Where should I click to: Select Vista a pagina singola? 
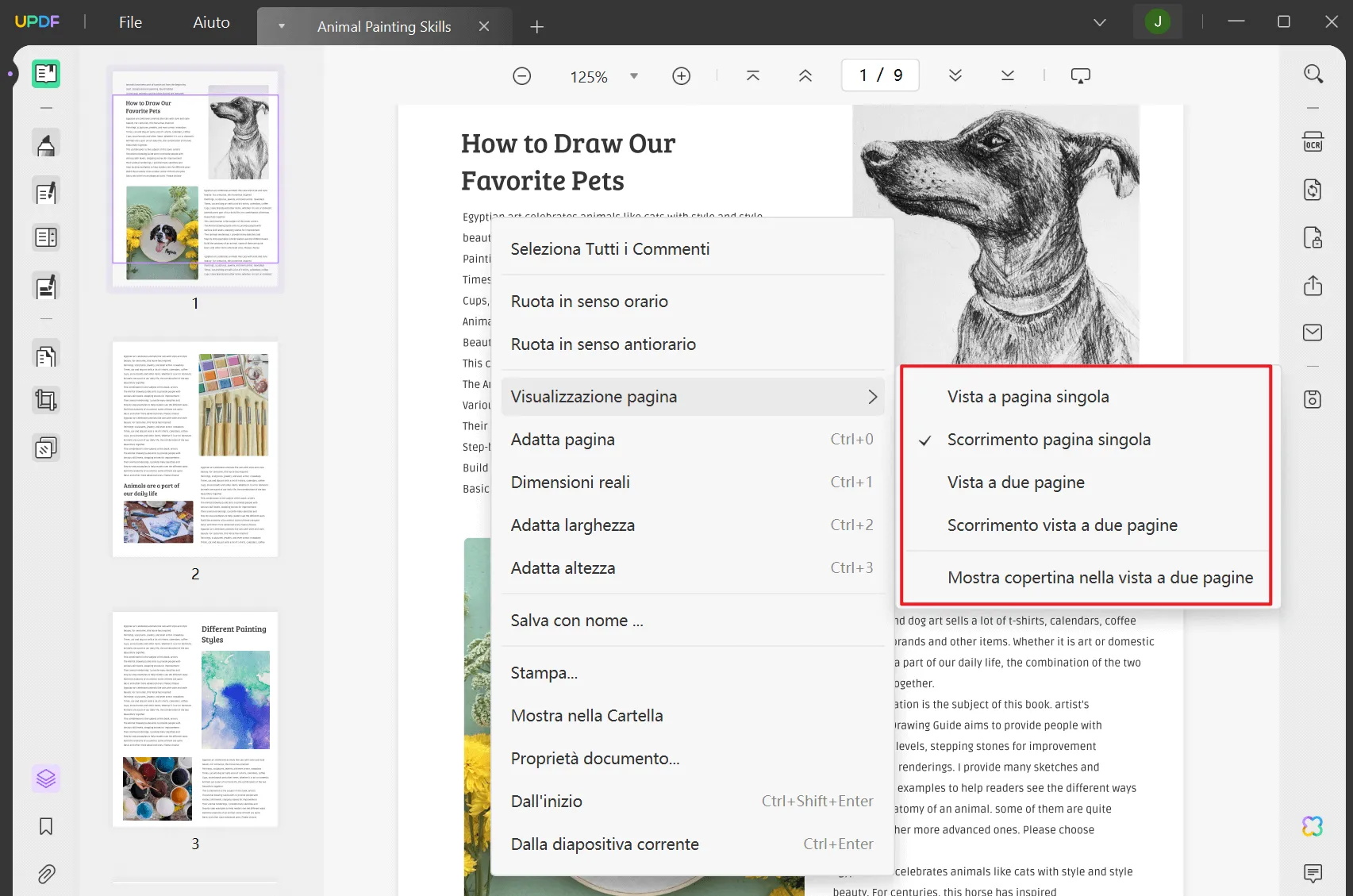click(1086, 397)
